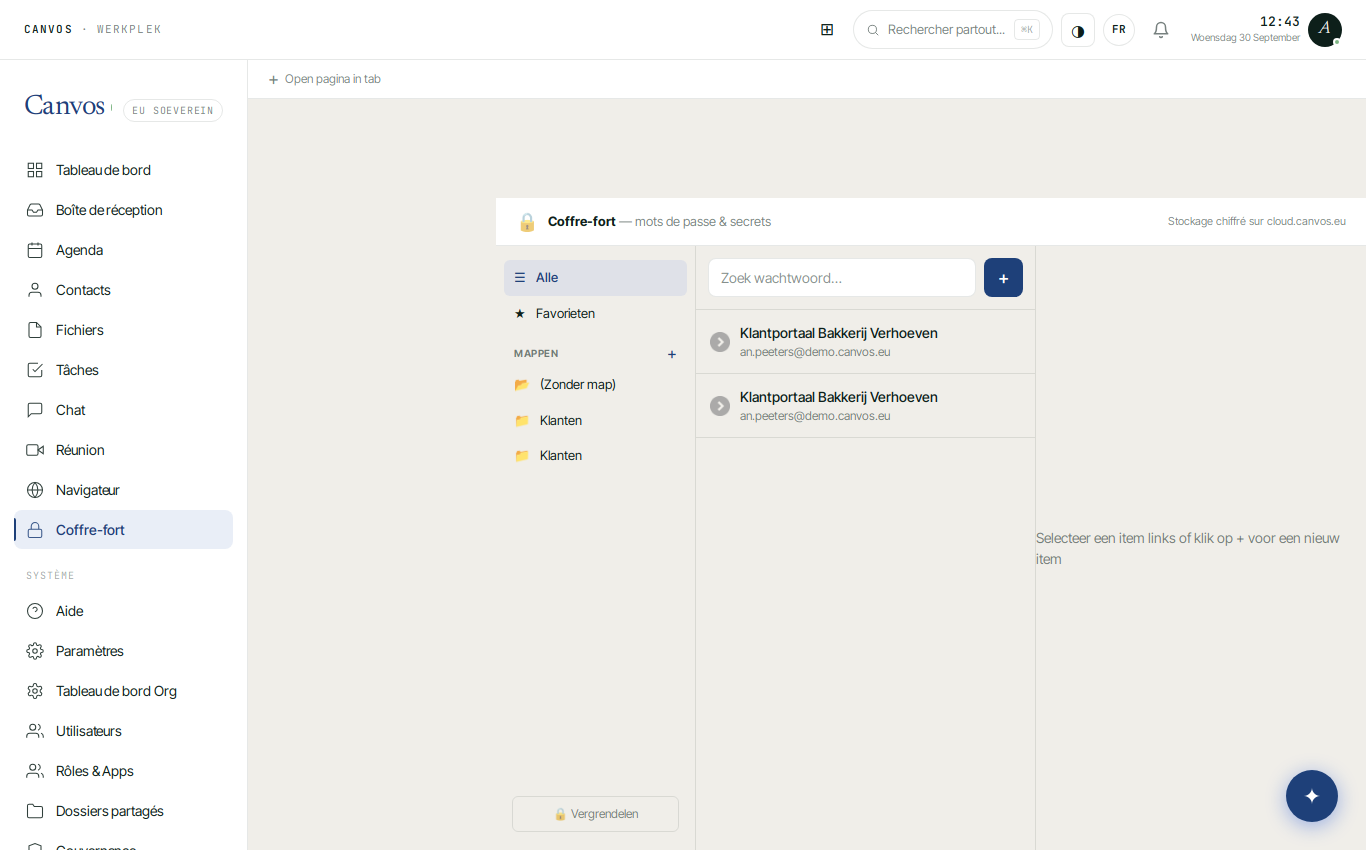Go to Agenda
The height and width of the screenshot is (850, 1366).
(123, 250)
